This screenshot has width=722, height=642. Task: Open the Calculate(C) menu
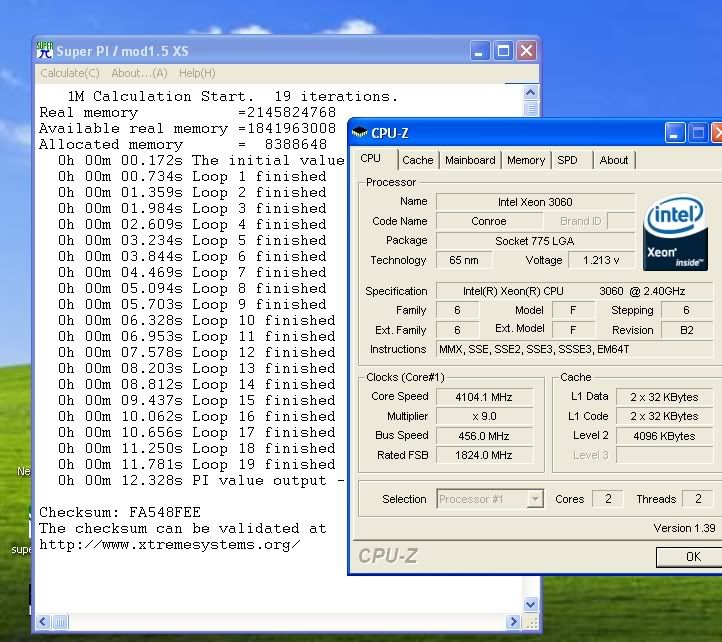pos(70,73)
